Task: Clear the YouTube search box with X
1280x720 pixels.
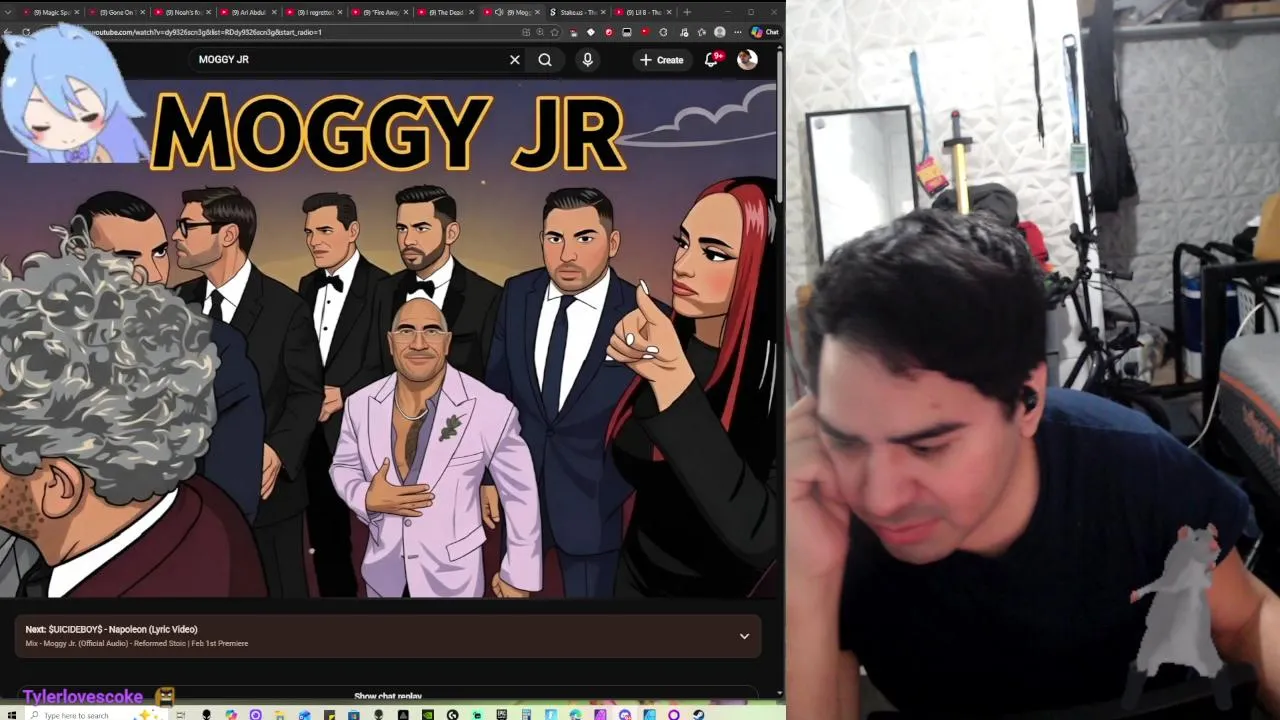Action: pos(515,60)
